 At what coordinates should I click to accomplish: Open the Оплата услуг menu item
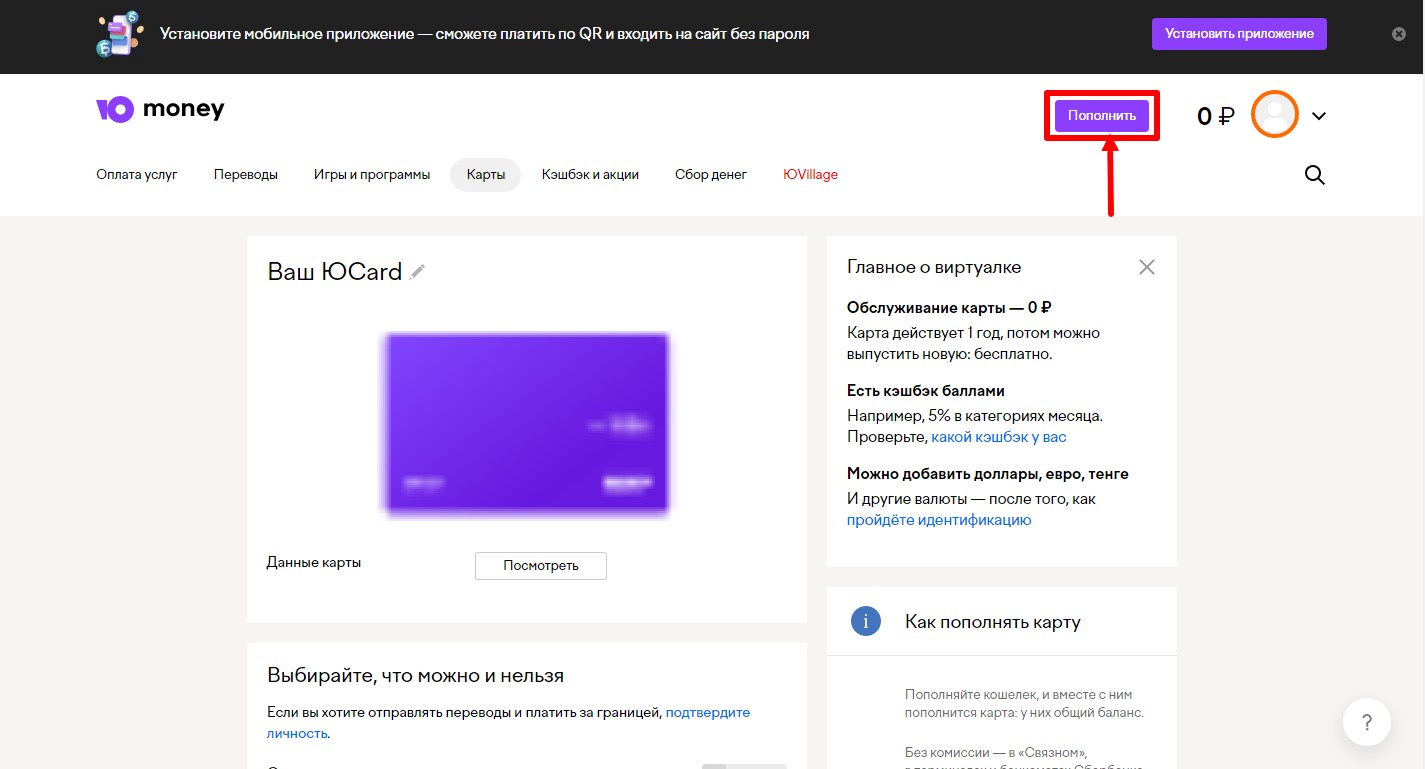(x=137, y=174)
